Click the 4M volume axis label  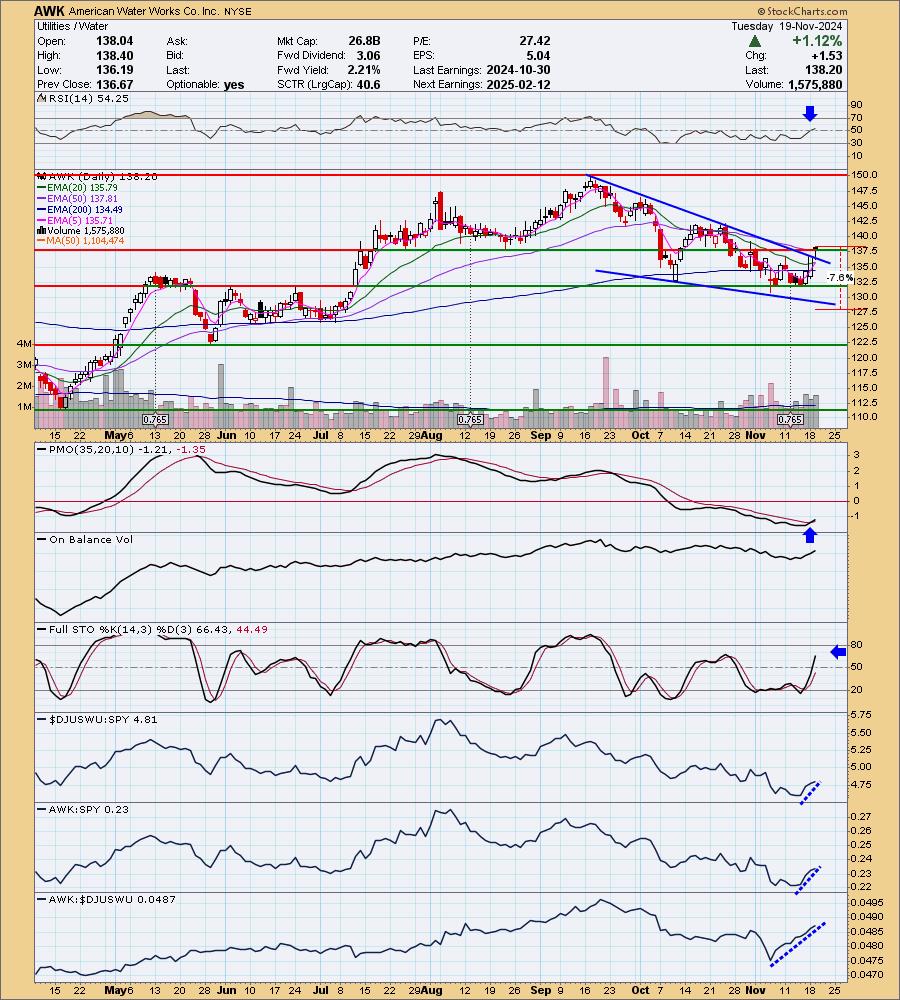[24, 344]
